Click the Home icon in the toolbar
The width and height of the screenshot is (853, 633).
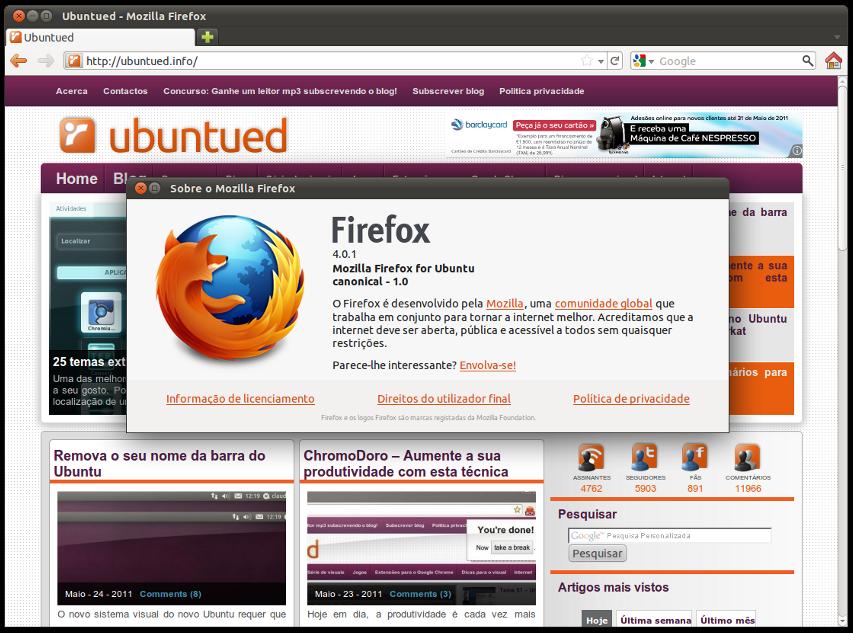click(x=833, y=61)
